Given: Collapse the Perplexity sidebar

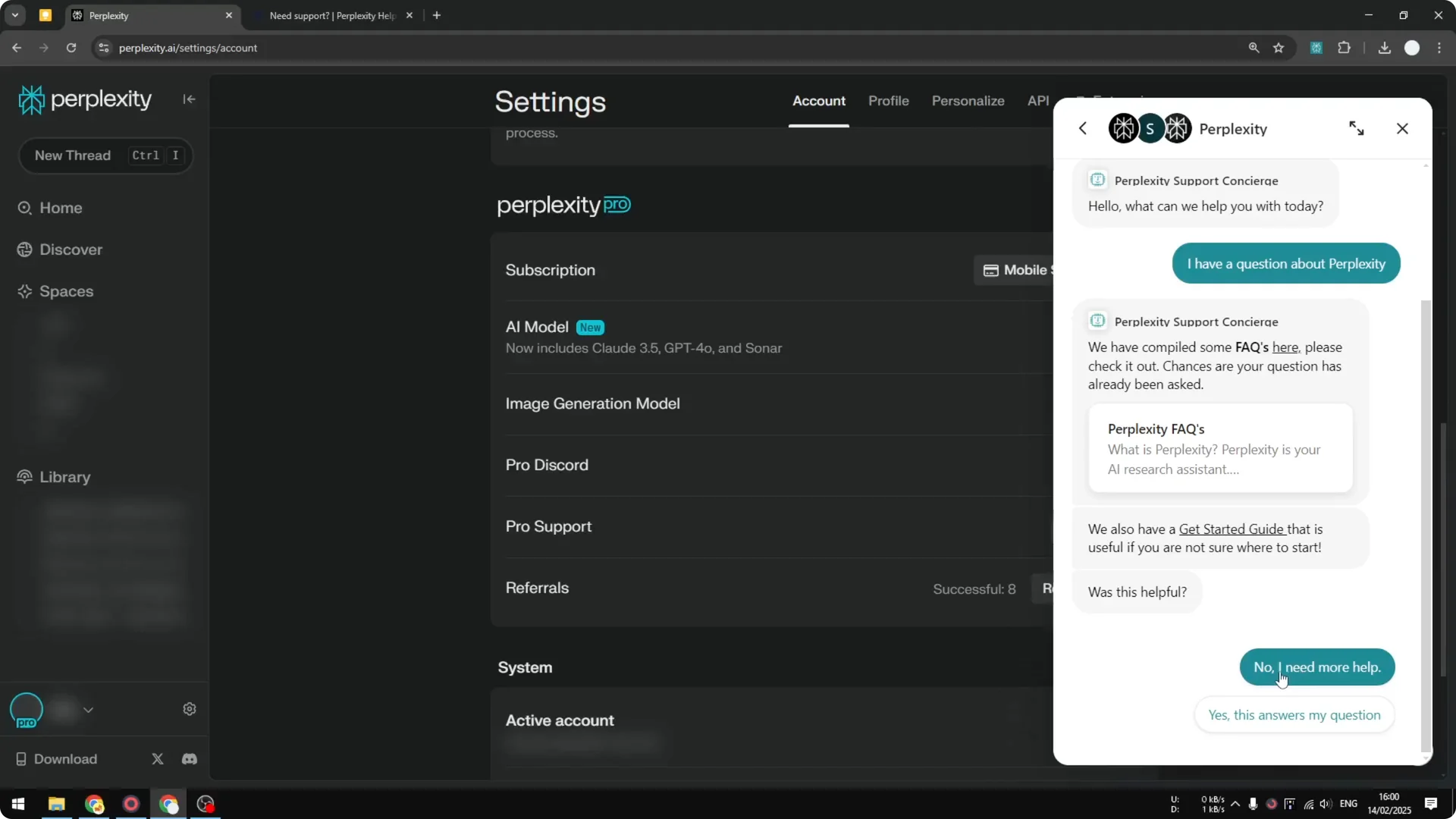Looking at the screenshot, I should coord(189,99).
